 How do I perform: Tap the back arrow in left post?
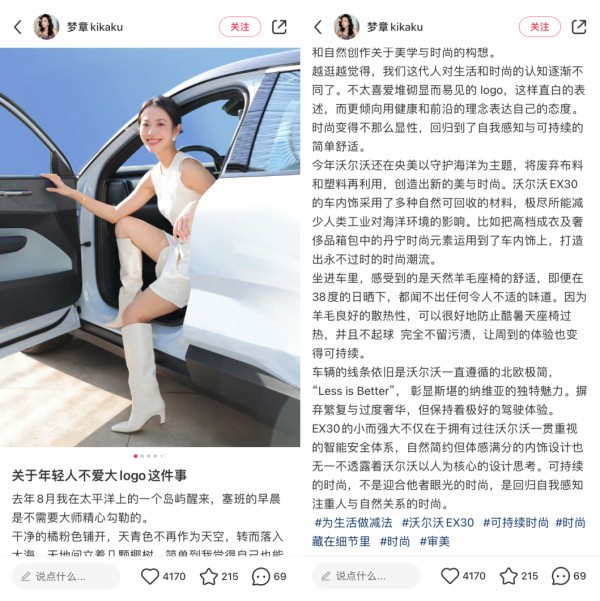click(18, 27)
